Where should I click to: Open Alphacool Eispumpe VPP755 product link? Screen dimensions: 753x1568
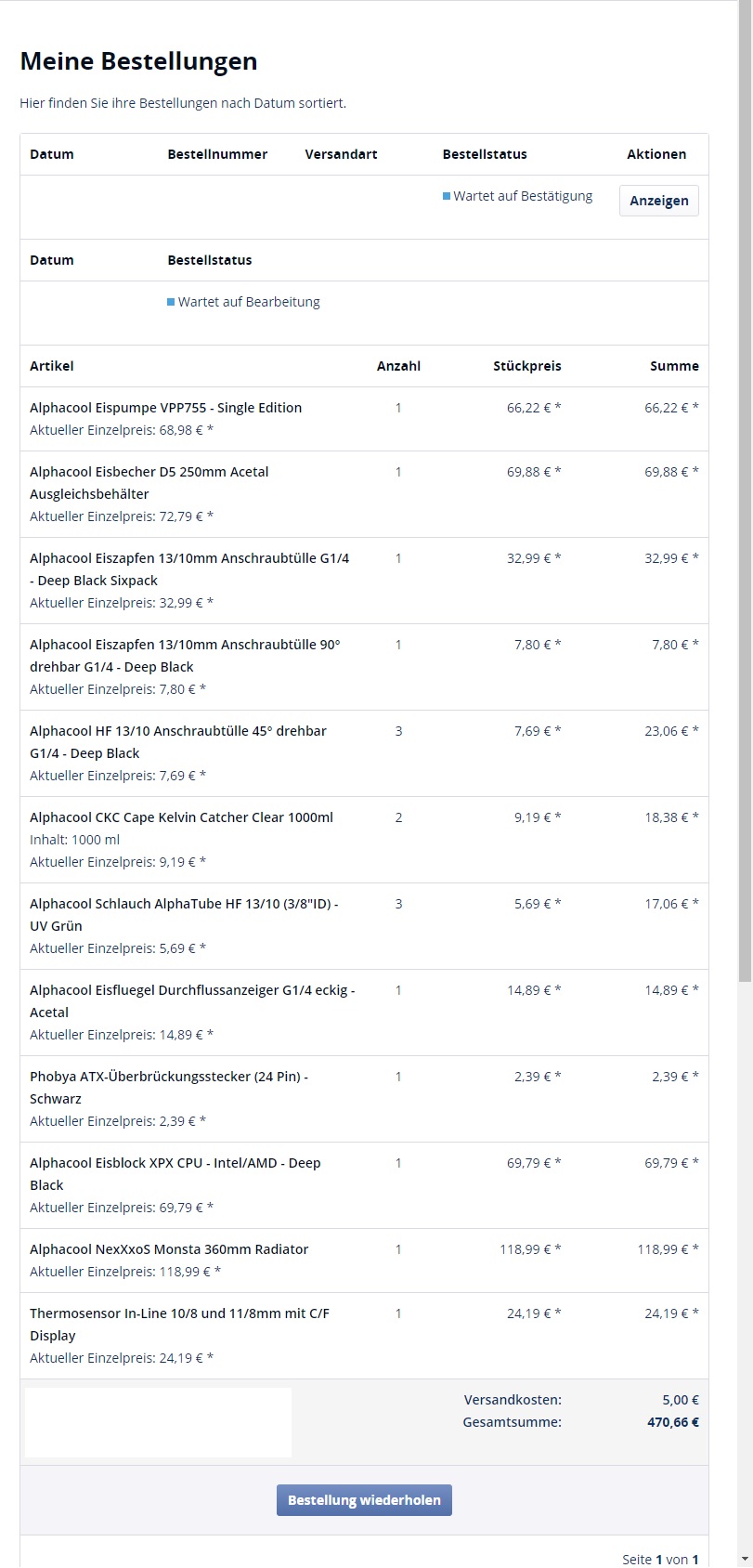point(165,408)
